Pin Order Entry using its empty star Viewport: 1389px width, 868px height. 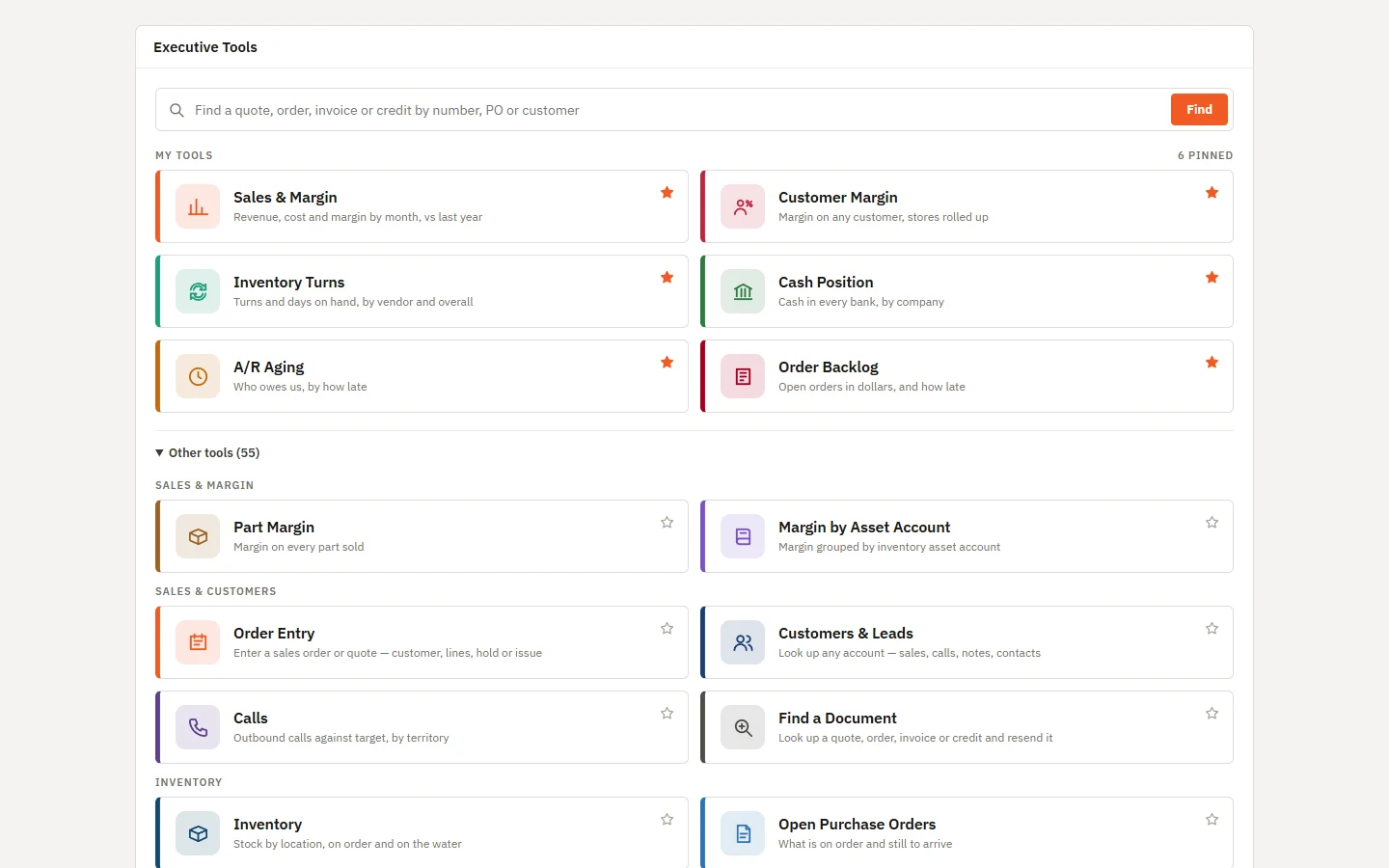coord(667,629)
